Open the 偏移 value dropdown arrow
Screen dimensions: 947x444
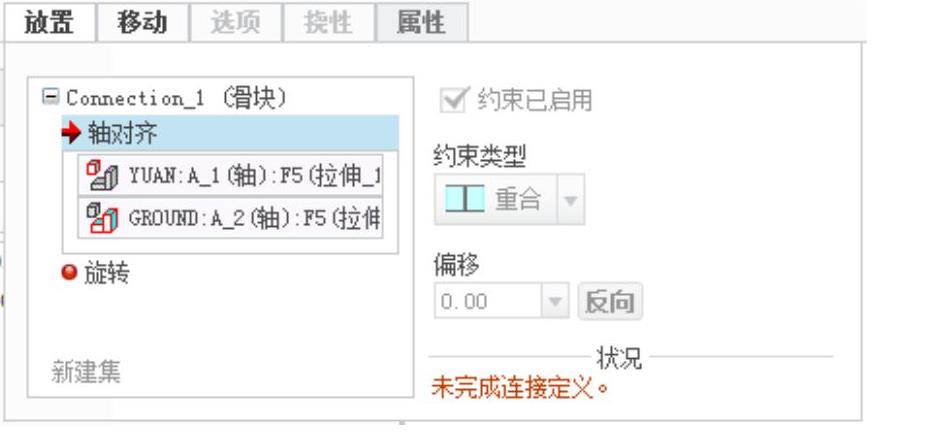coord(555,300)
